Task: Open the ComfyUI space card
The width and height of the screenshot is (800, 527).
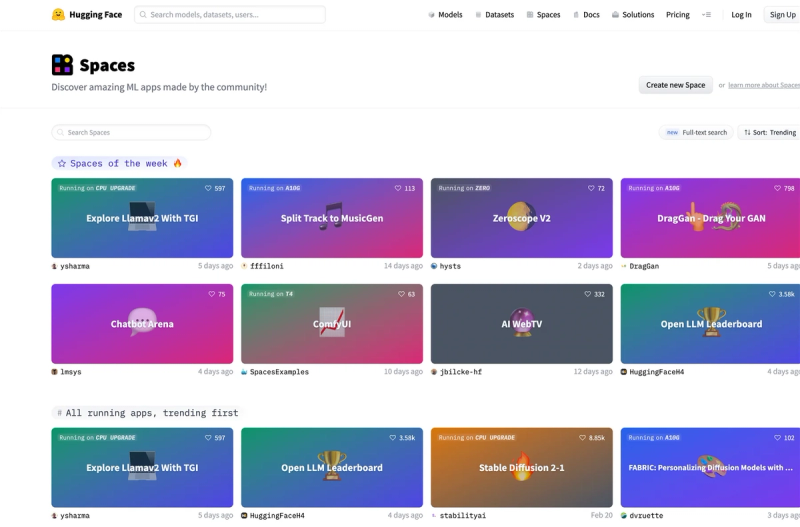Action: click(332, 324)
